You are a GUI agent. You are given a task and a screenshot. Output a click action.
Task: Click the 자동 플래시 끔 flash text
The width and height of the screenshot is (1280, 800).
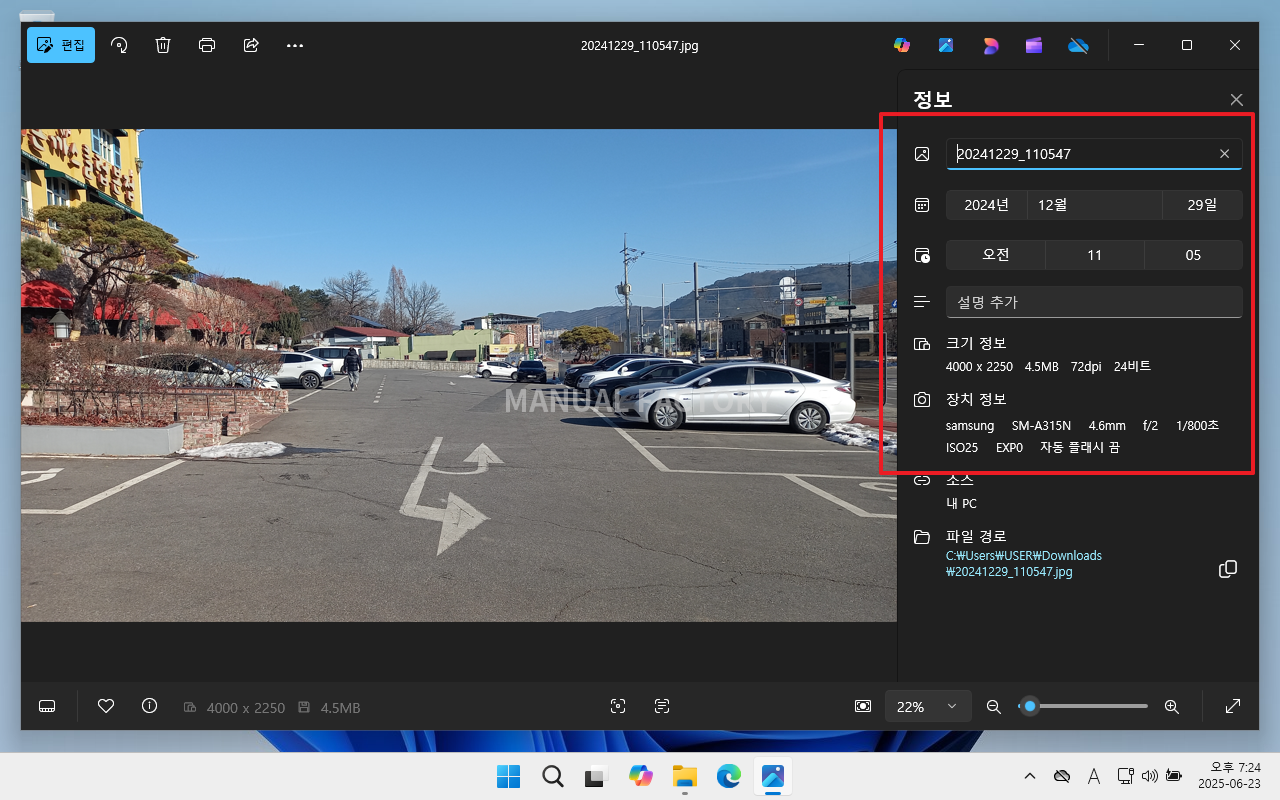pyautogui.click(x=1080, y=448)
